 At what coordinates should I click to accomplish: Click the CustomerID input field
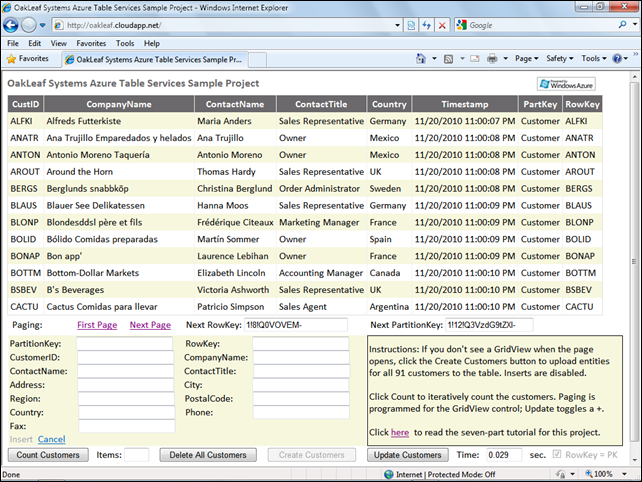[x=125, y=358]
